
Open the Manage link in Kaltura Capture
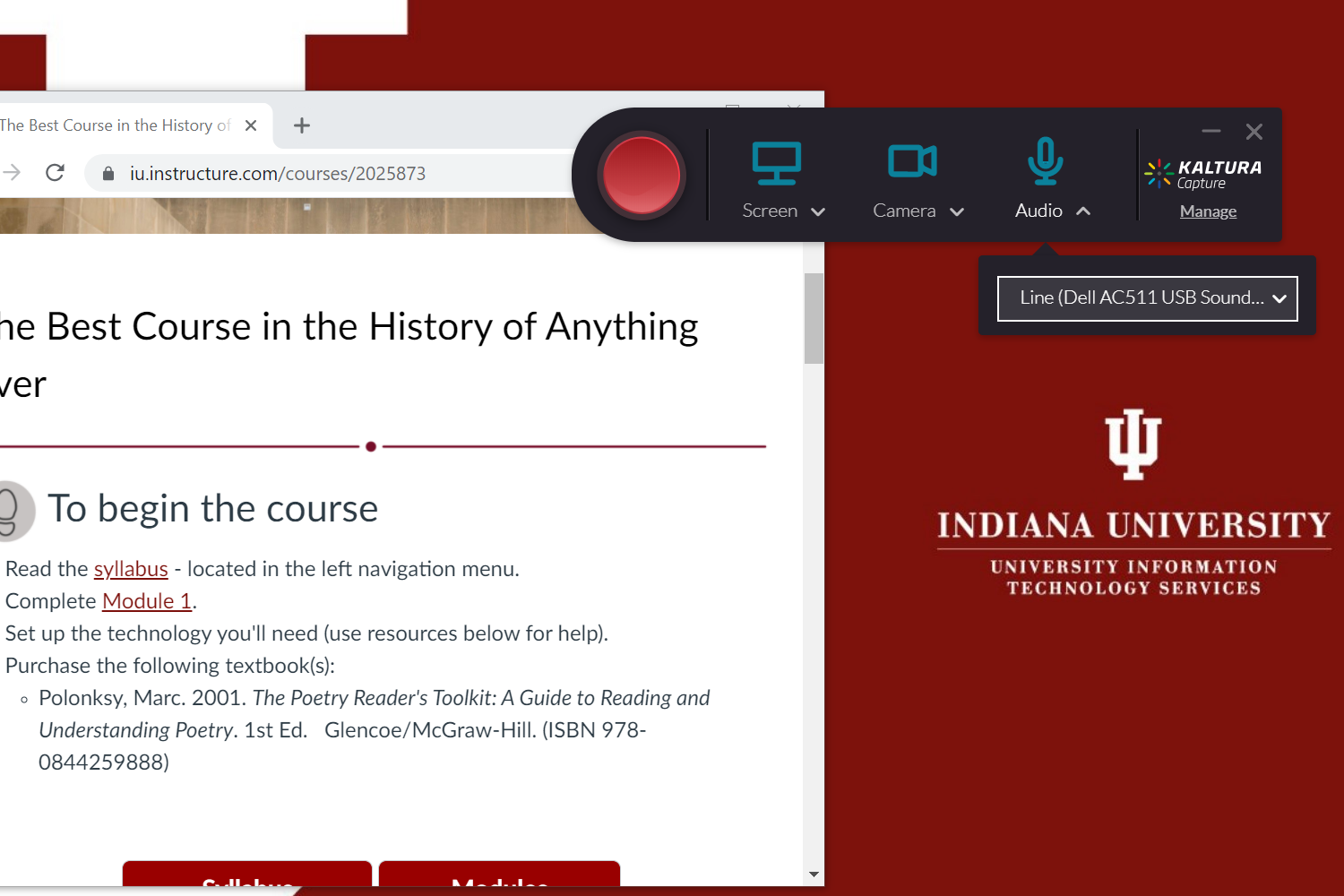click(x=1208, y=211)
